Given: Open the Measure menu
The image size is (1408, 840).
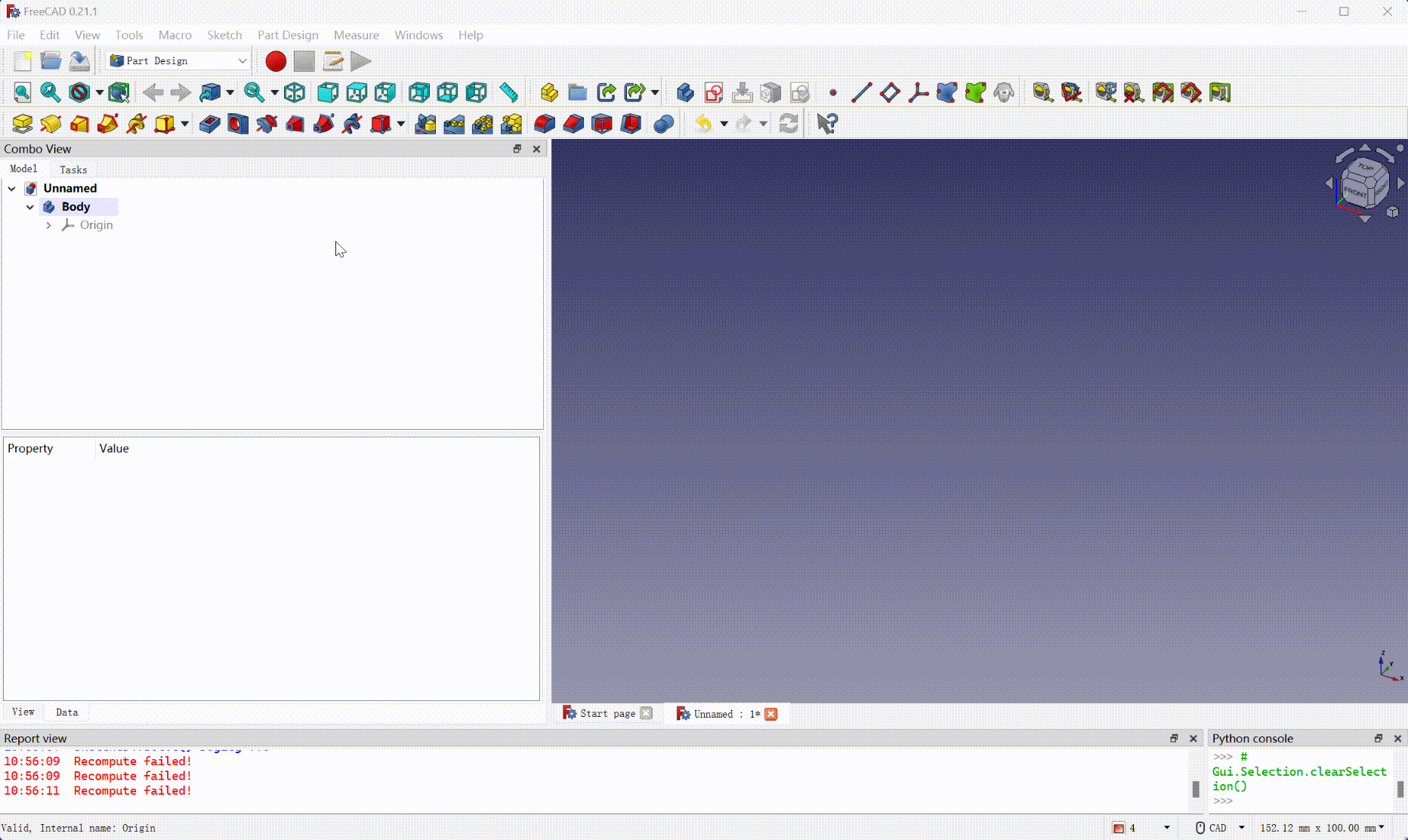Looking at the screenshot, I should pos(357,35).
